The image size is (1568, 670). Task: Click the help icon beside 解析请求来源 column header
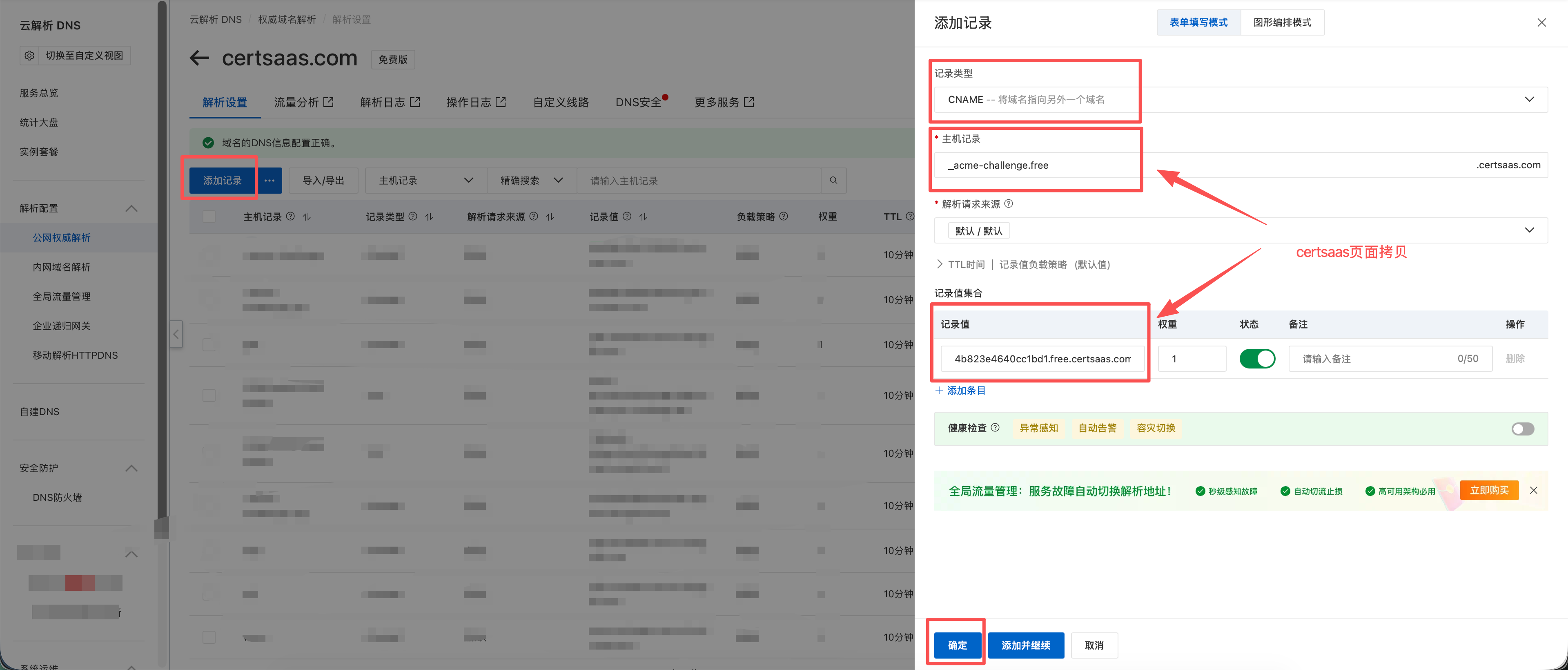(x=534, y=216)
